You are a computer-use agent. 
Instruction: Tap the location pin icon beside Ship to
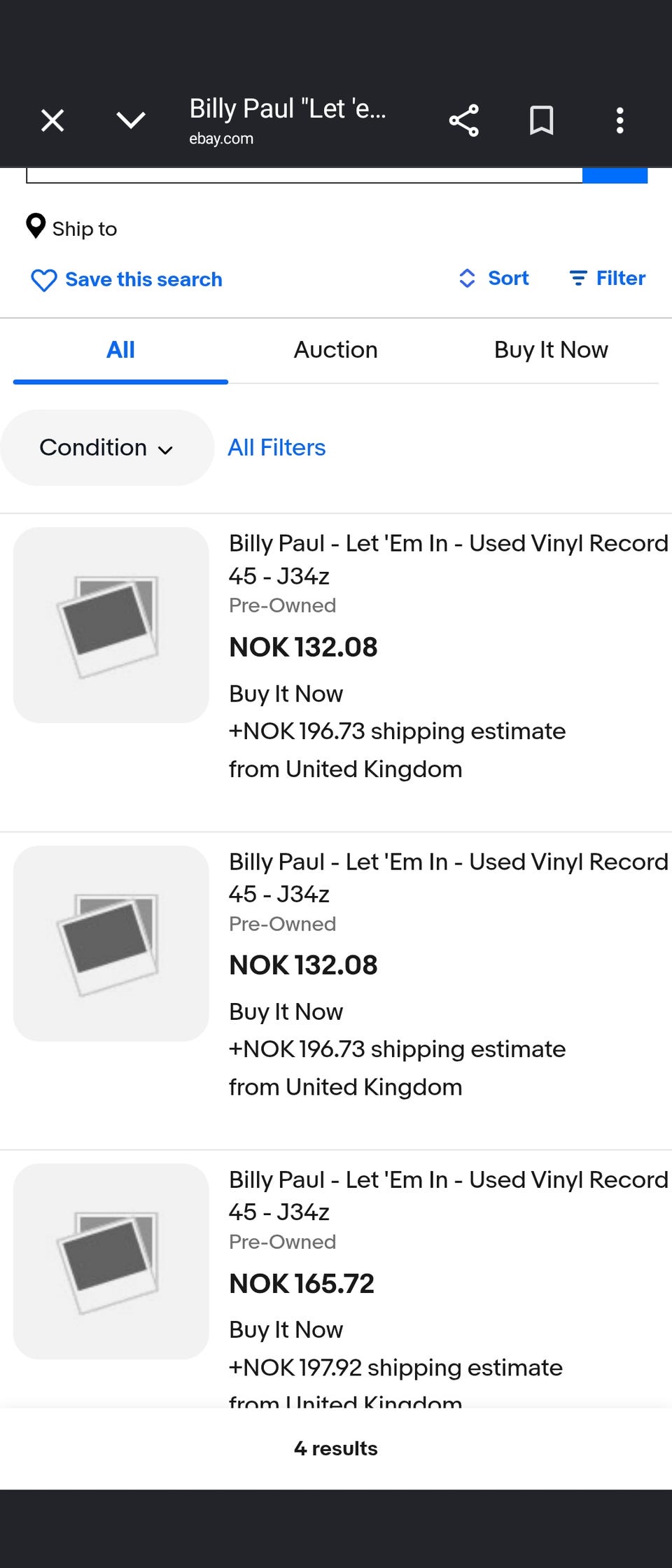pos(36,226)
